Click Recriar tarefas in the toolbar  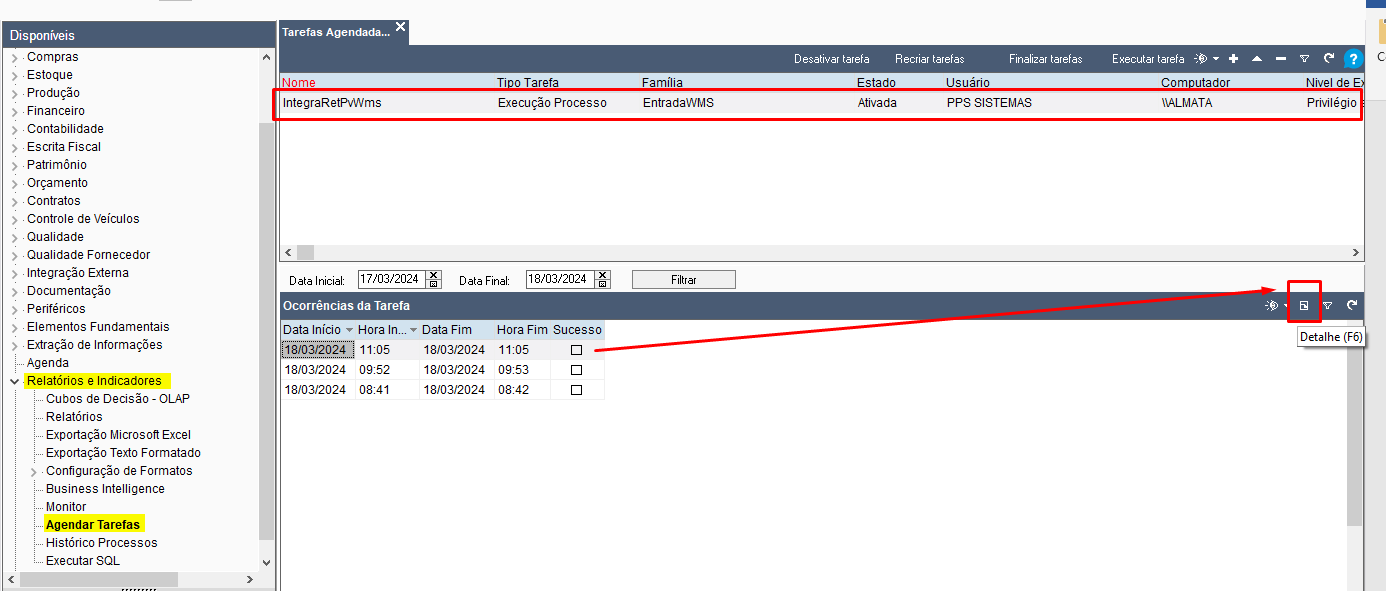point(930,59)
